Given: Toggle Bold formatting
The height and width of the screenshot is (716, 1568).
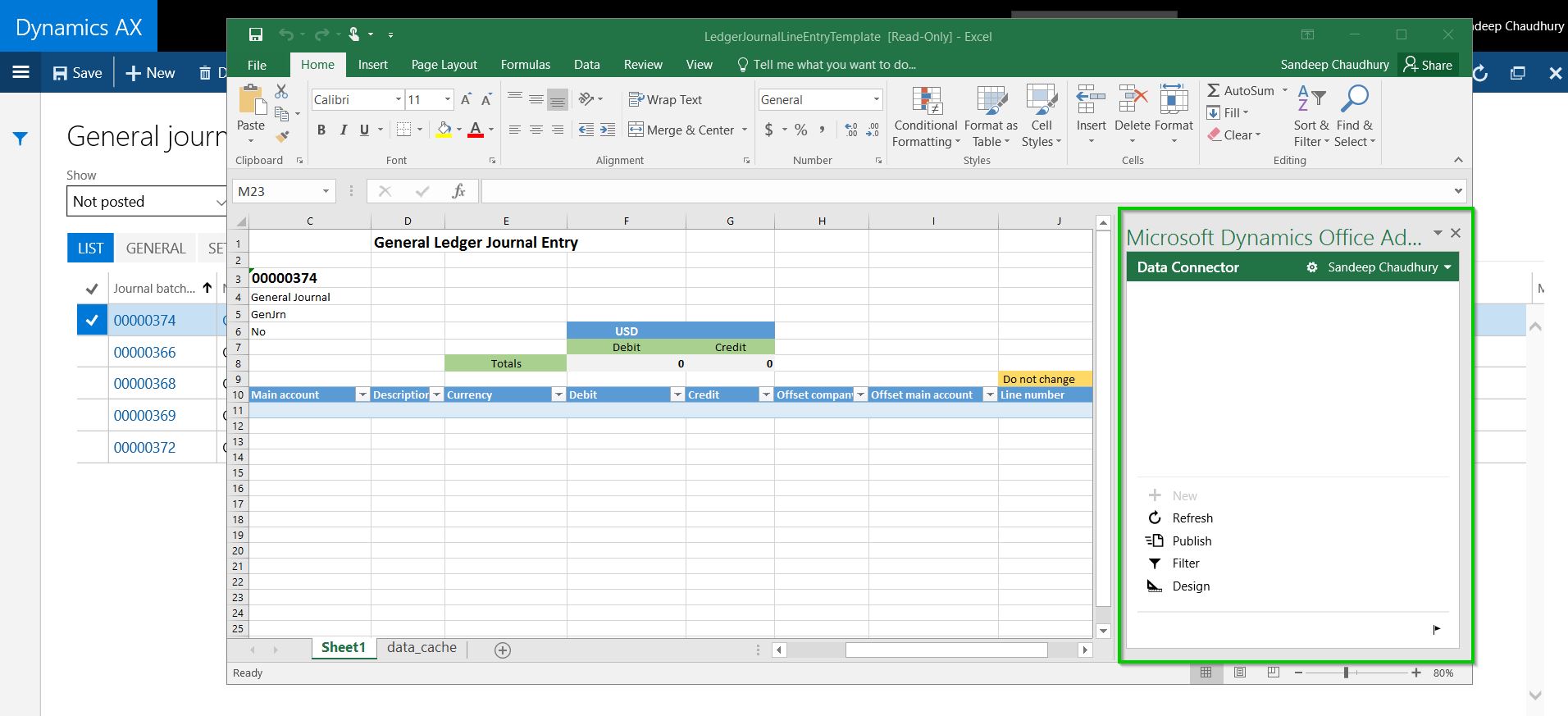Looking at the screenshot, I should click(x=321, y=130).
